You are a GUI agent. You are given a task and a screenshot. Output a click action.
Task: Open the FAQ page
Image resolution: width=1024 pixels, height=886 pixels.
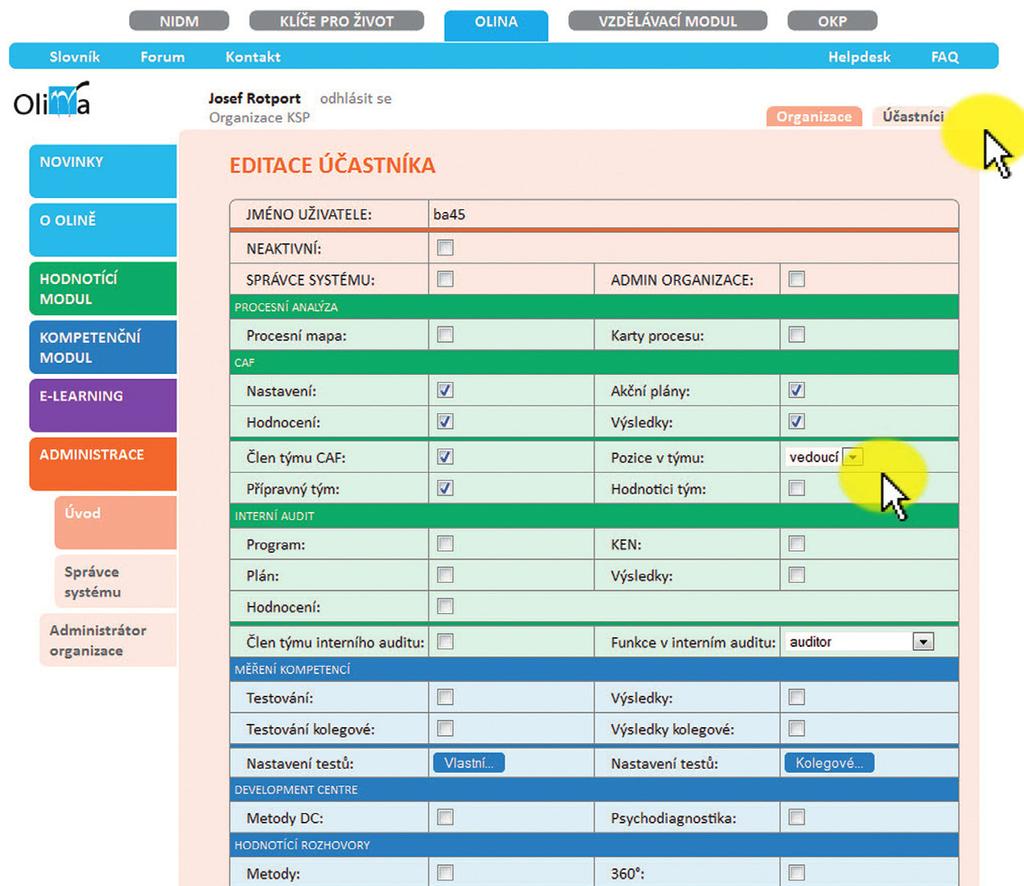click(945, 57)
